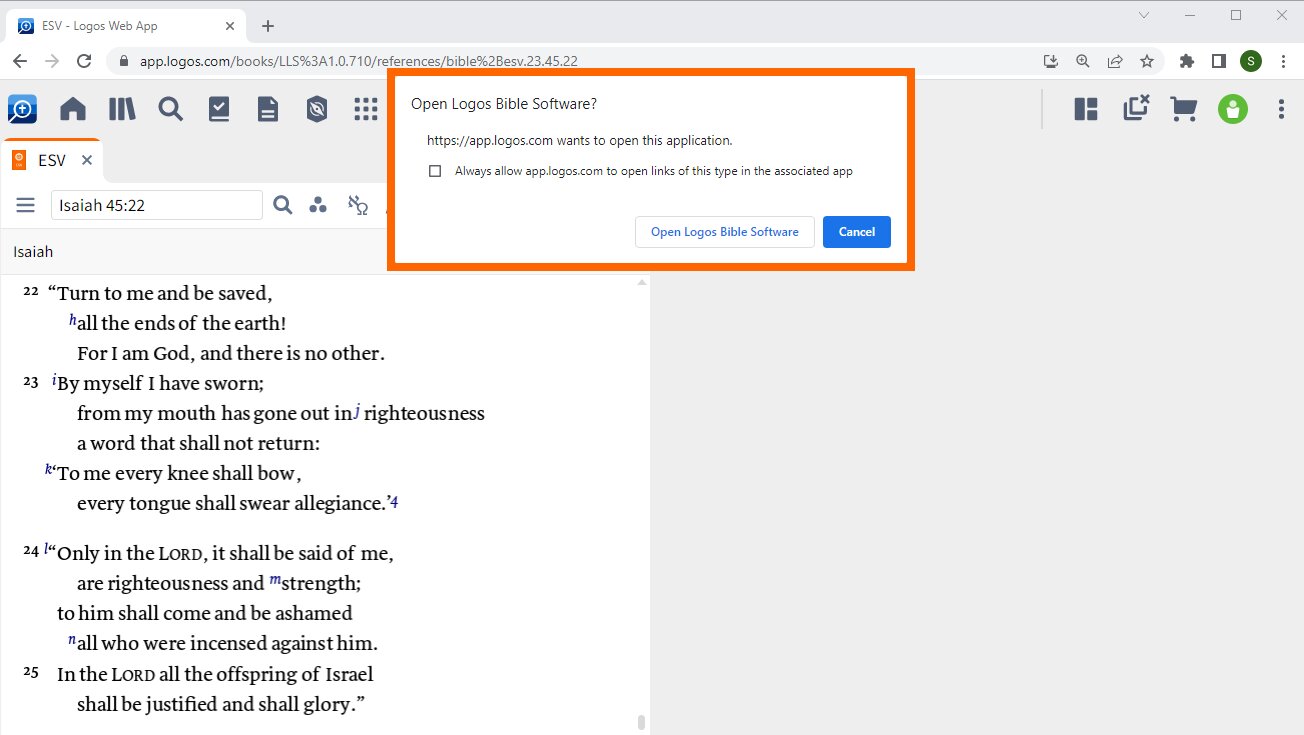Open the Documents page icon
1304x735 pixels.
coord(268,109)
